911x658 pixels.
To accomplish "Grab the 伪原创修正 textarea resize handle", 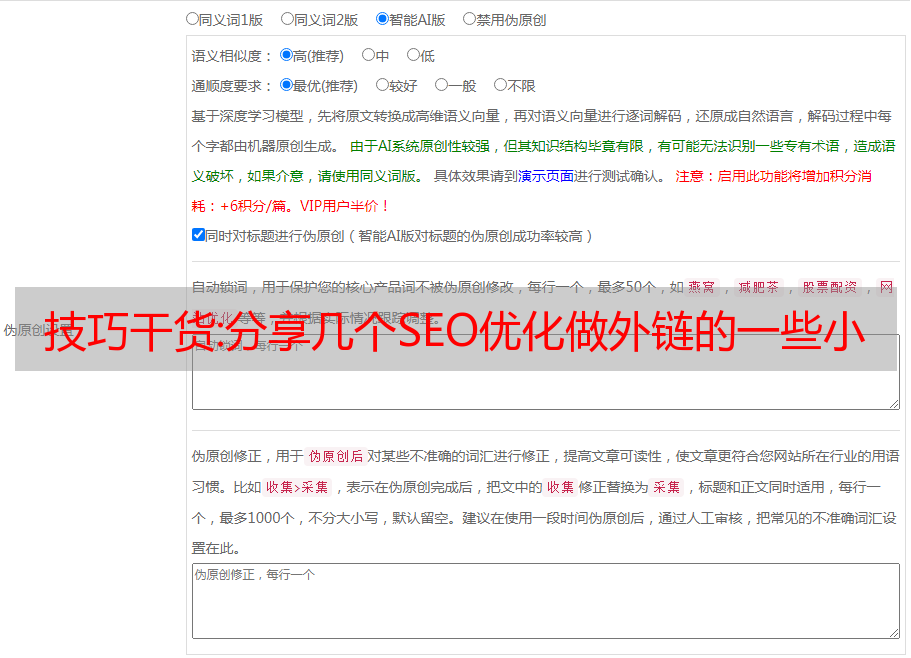I will 894,633.
